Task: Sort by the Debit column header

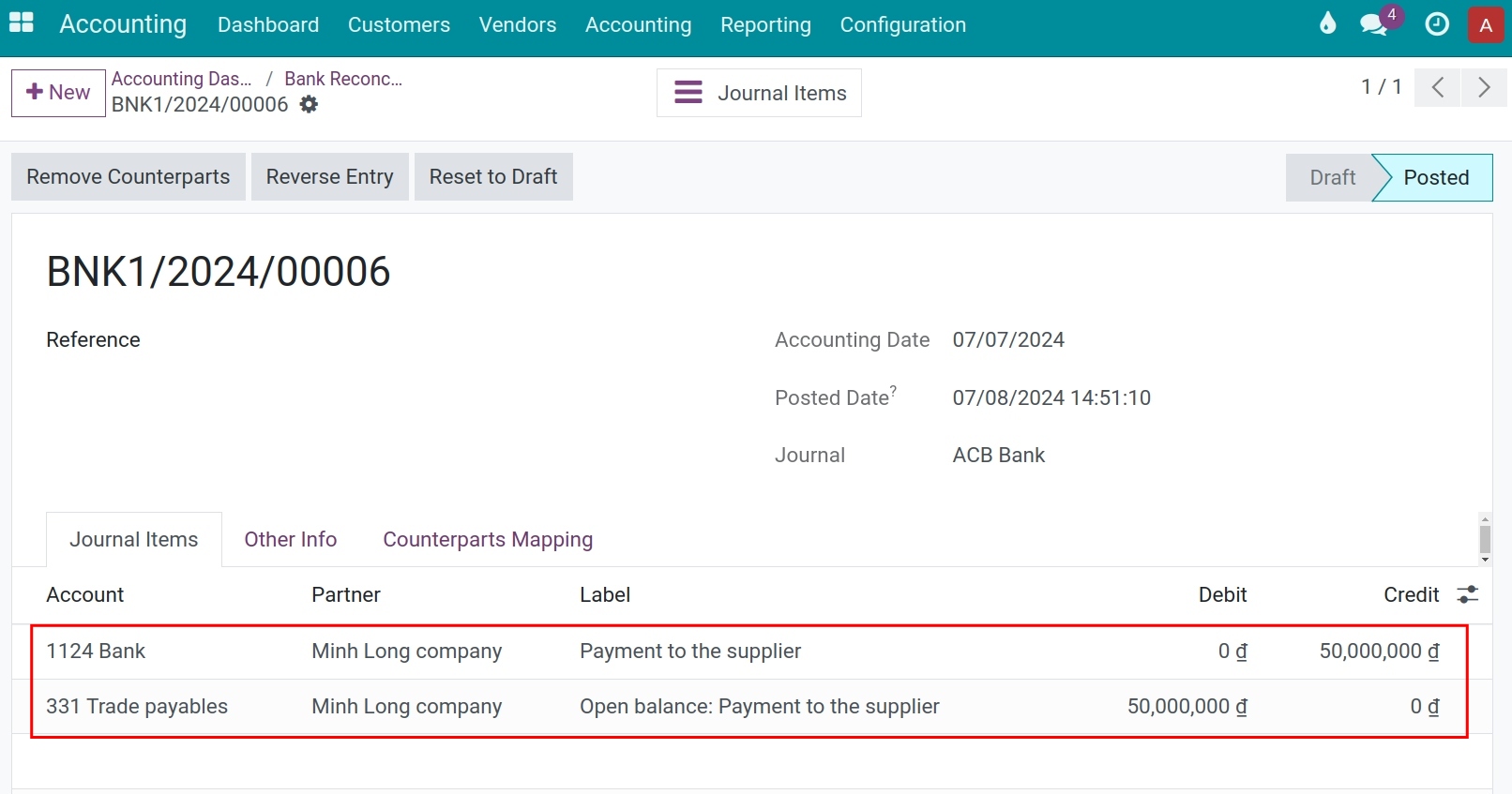Action: [x=1222, y=594]
